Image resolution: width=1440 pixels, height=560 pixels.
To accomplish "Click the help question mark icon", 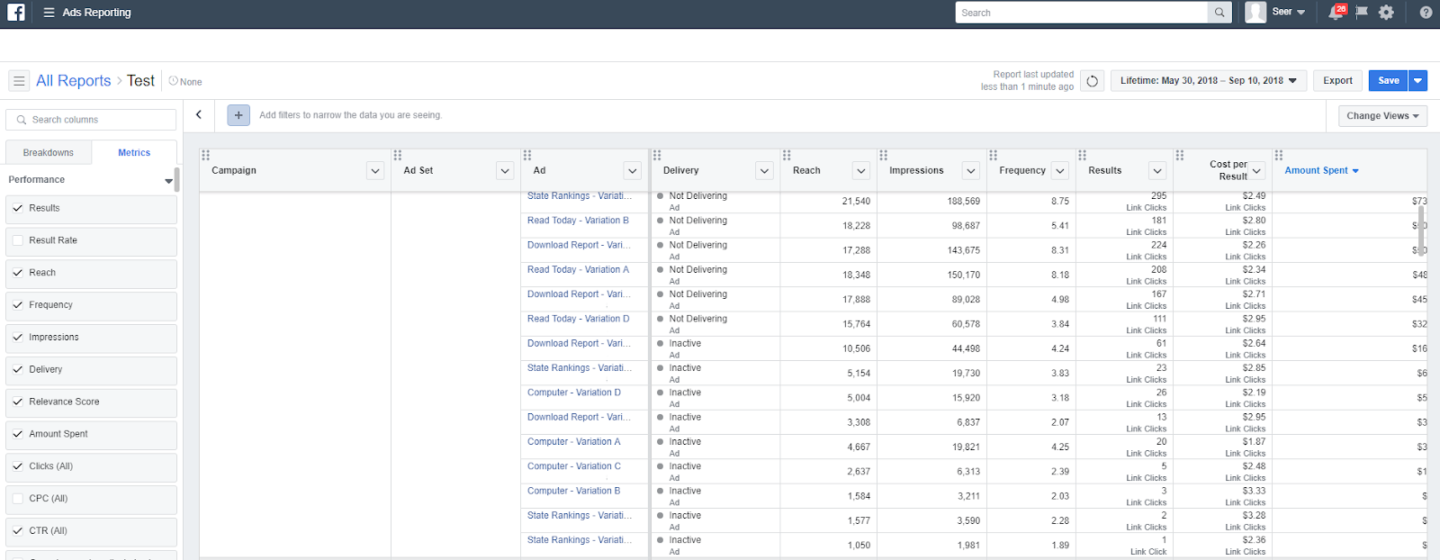I will 1425,13.
